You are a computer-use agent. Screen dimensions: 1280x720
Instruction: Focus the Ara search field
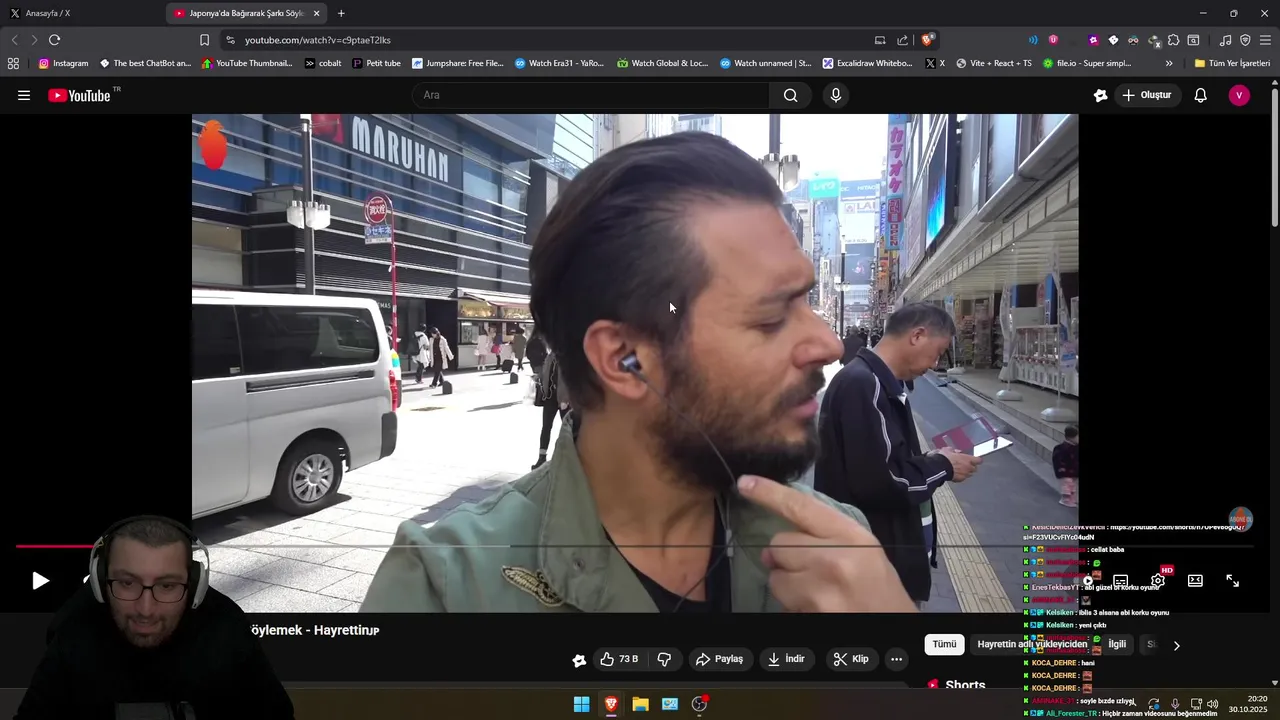point(590,95)
